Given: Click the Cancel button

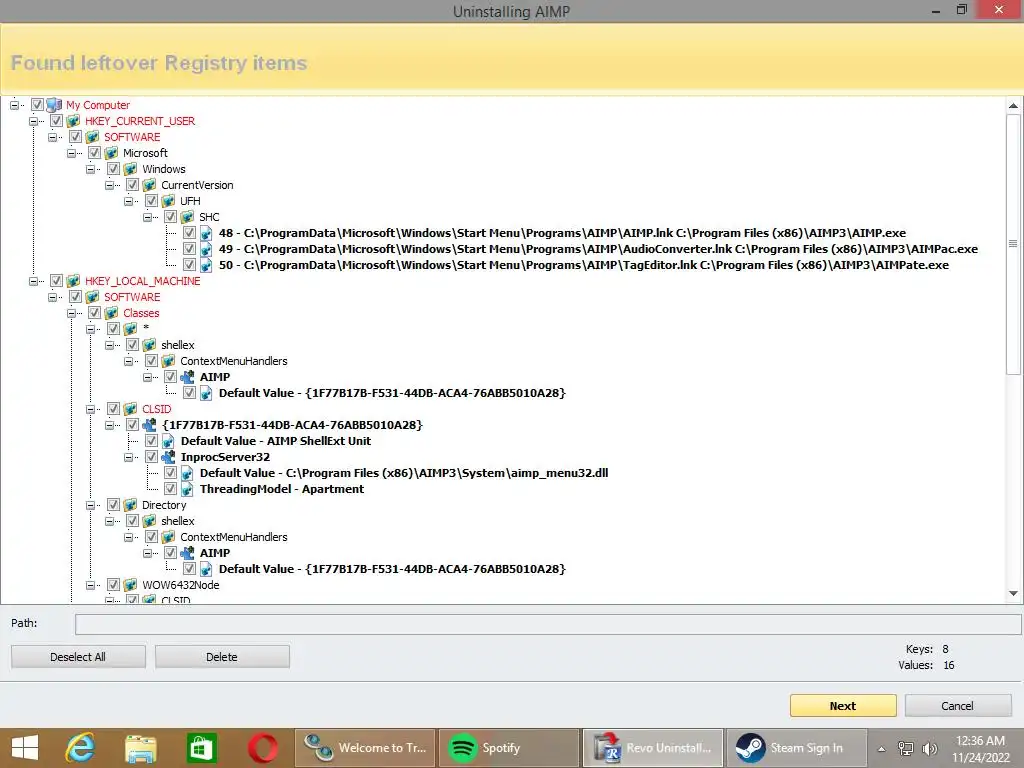Looking at the screenshot, I should pos(958,706).
